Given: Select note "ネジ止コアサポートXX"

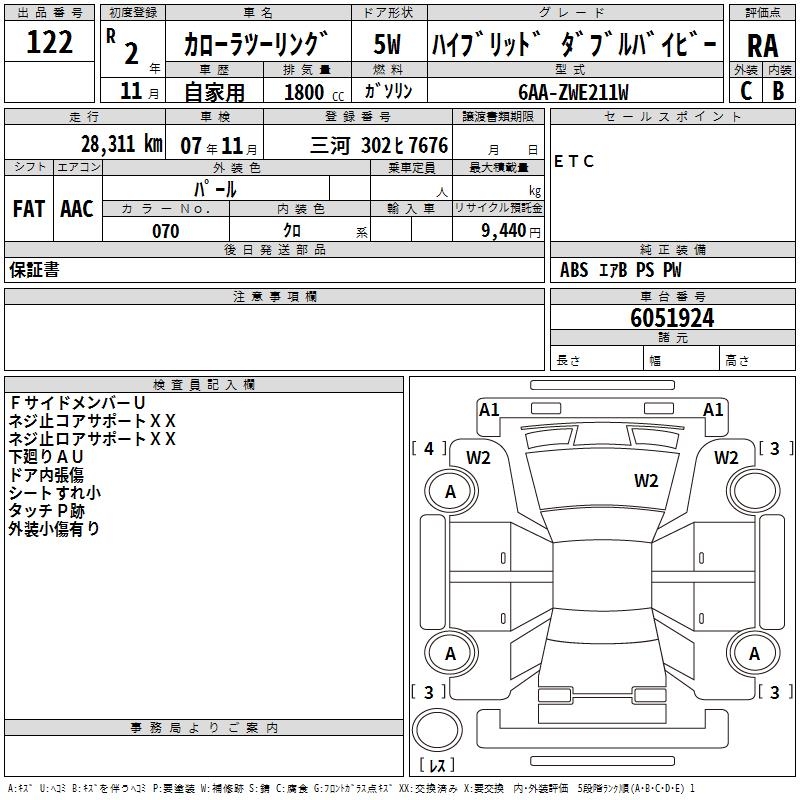Looking at the screenshot, I should coord(92,421).
